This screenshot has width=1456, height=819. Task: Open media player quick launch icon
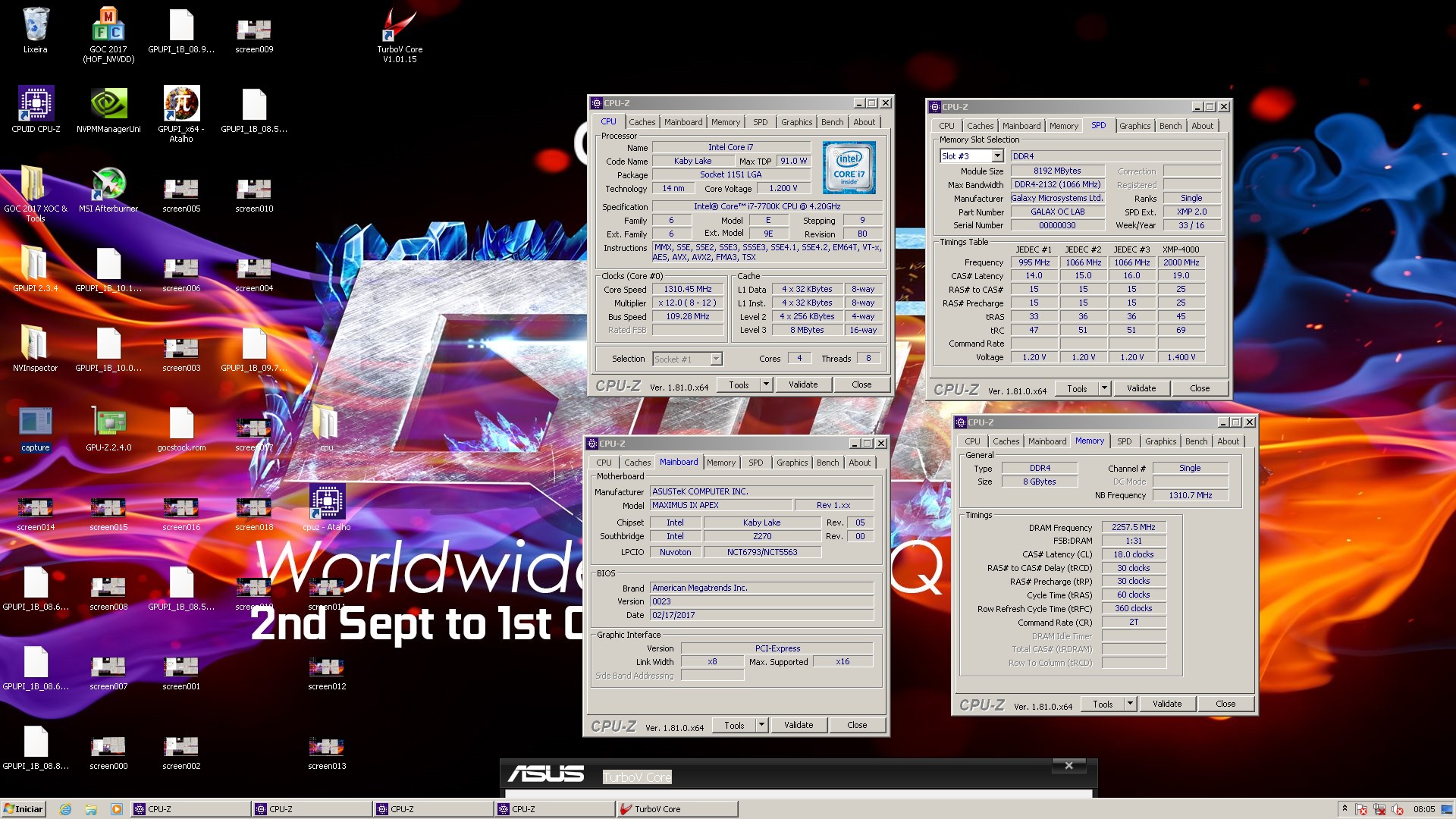(x=116, y=809)
